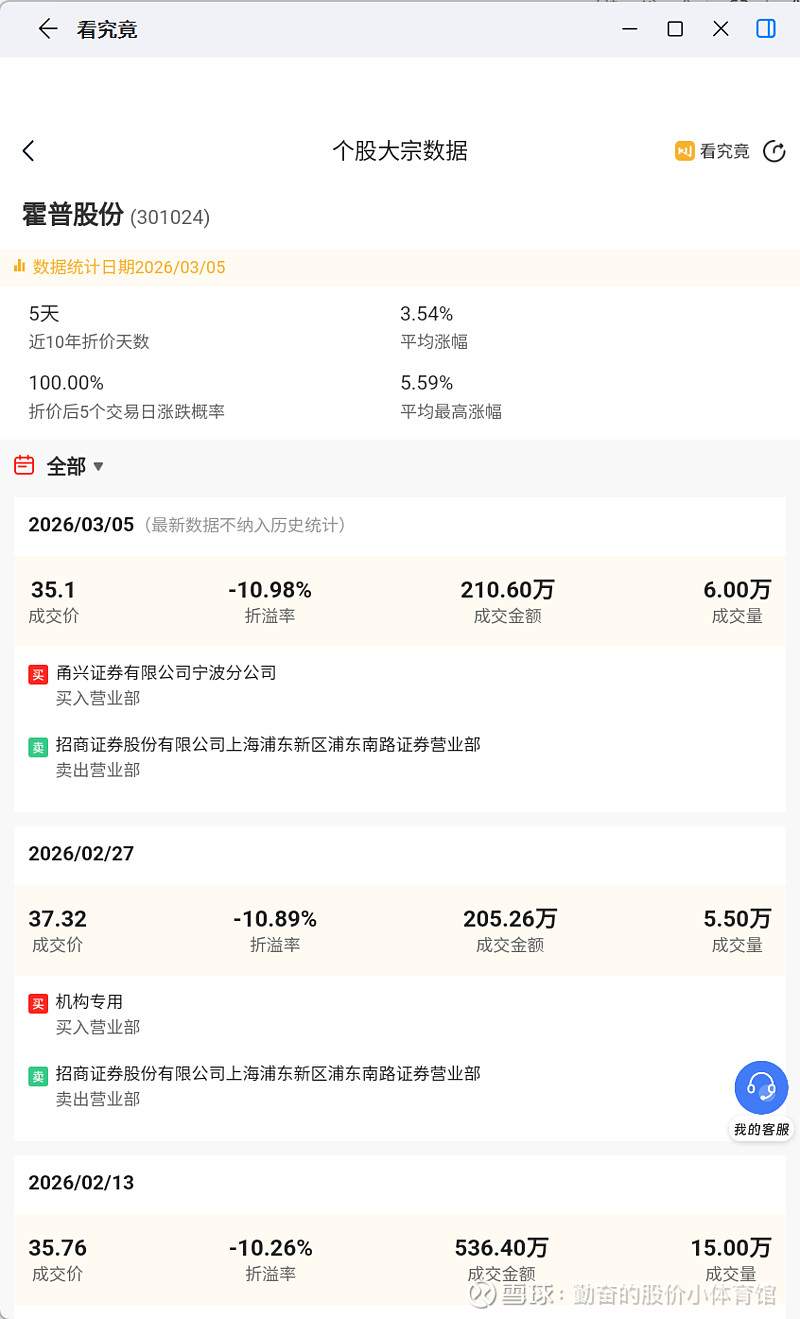The height and width of the screenshot is (1319, 800).
Task: Expand the 全部 filter dropdown
Action: coord(66,466)
